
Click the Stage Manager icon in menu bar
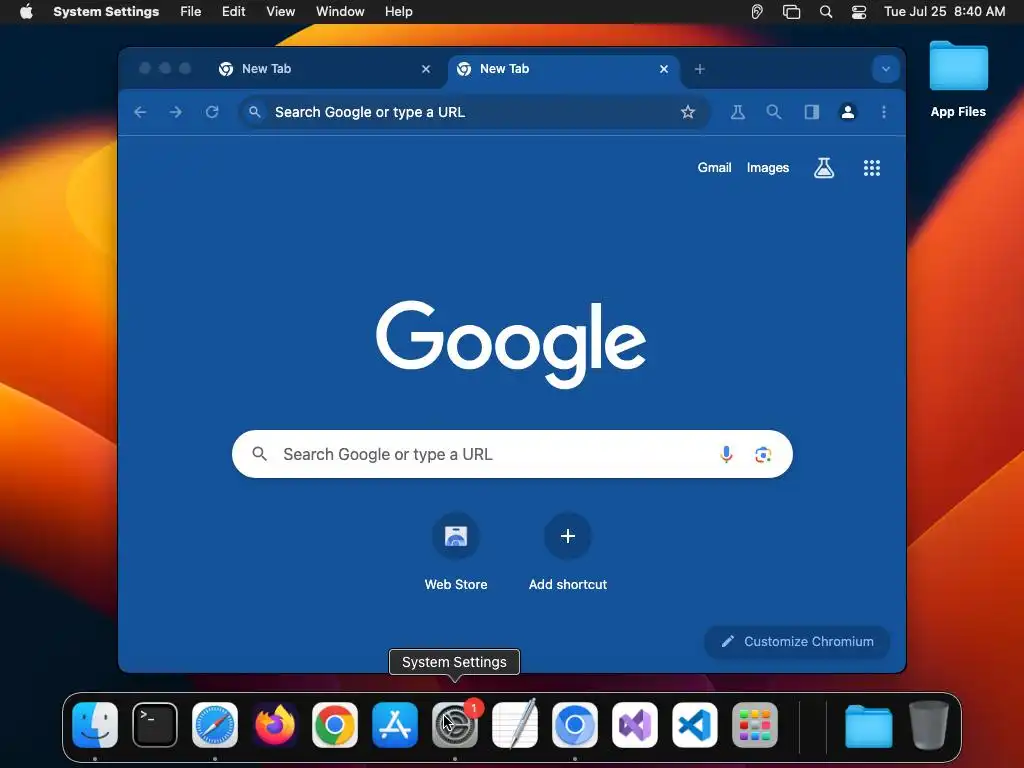[792, 12]
